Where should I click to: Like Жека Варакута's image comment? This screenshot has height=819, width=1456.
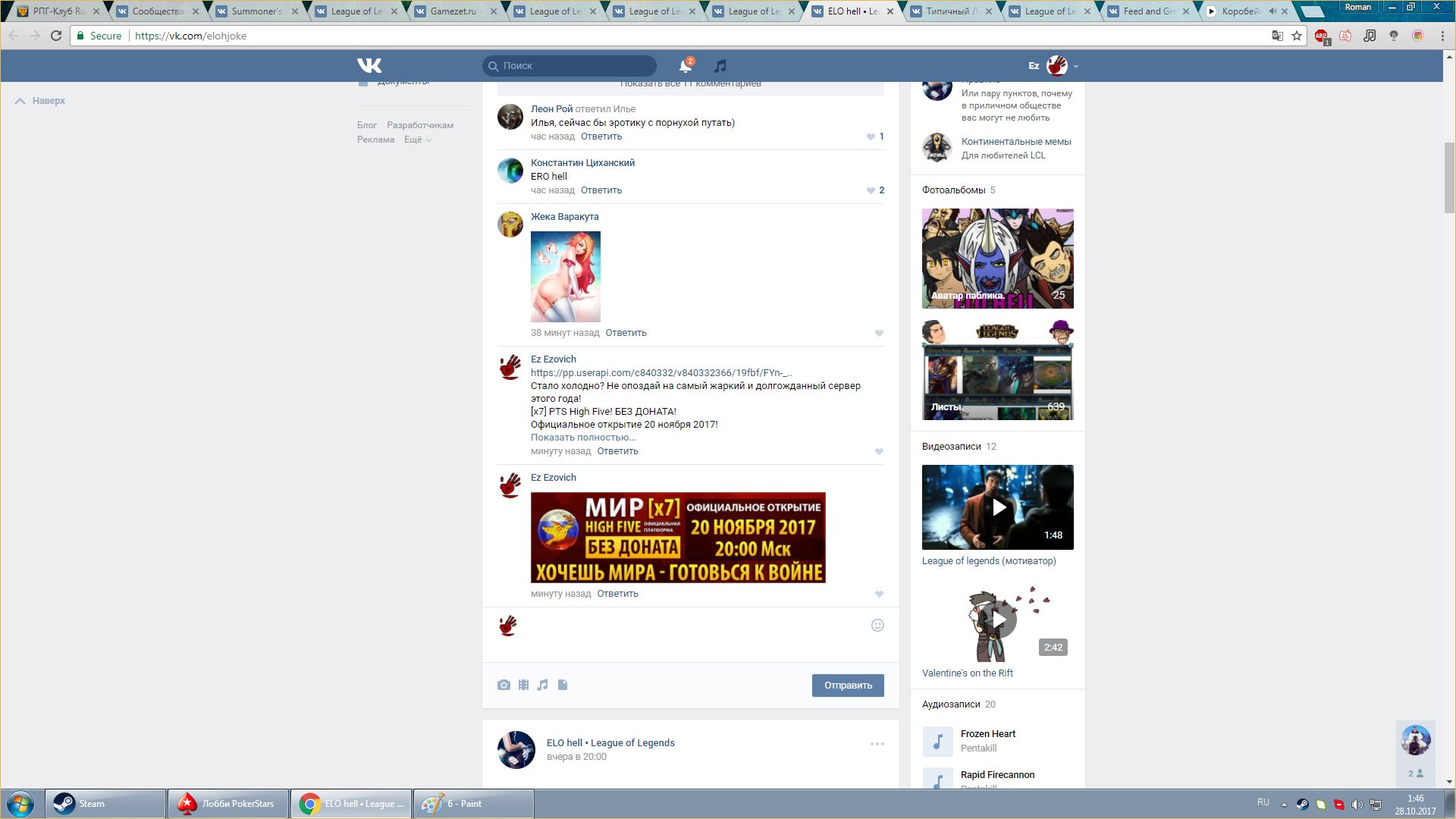point(879,333)
